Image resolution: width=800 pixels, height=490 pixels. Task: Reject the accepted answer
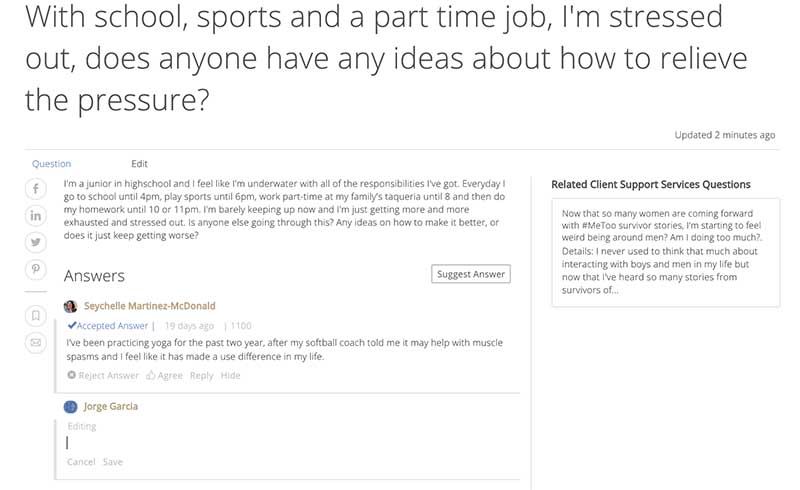click(x=103, y=375)
